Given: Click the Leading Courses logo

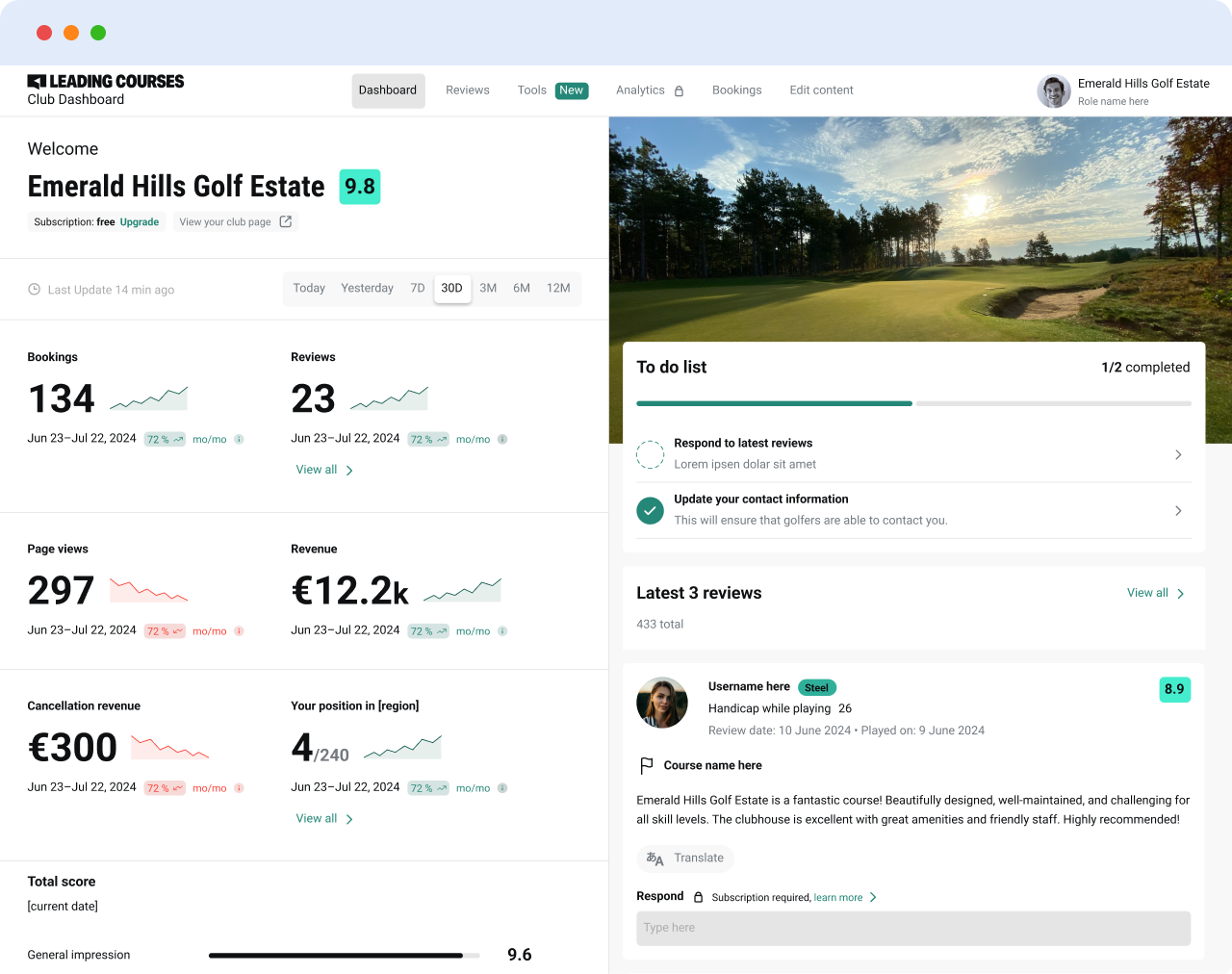Looking at the screenshot, I should point(105,82).
